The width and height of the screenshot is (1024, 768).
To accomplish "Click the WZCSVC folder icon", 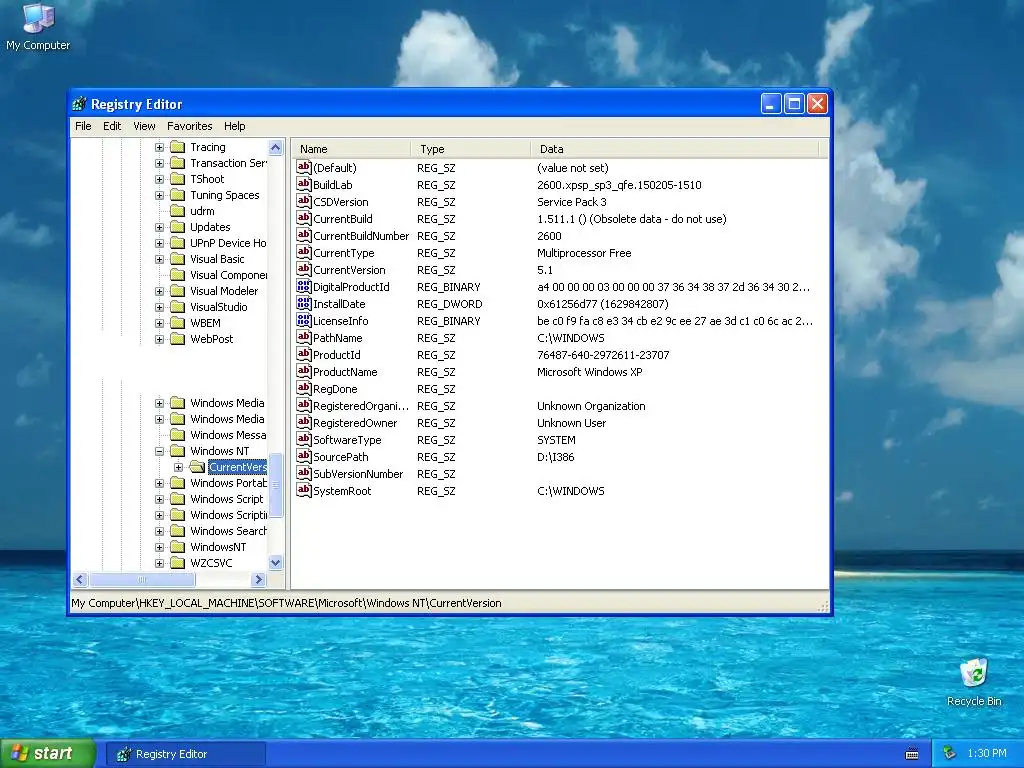I will coord(178,563).
